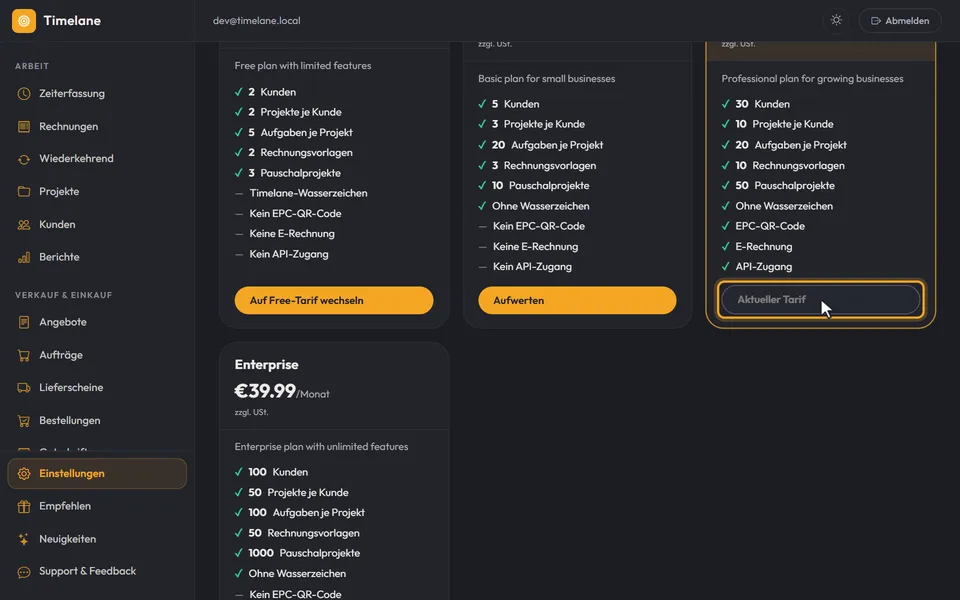Click 'Professional plan for growing businesses' text

point(812,78)
